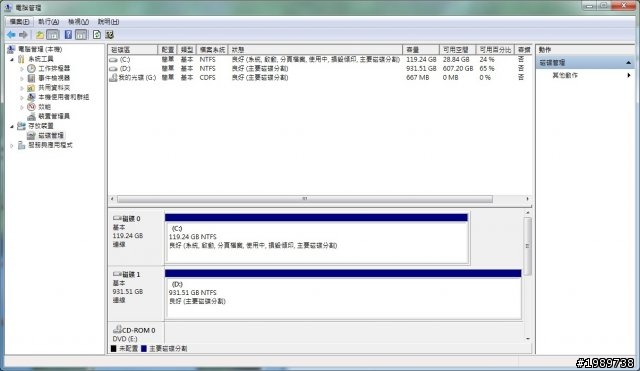This screenshot has width=640, height=371.
Task: Select the 我的光碟 (G:) volume row
Action: coord(320,77)
